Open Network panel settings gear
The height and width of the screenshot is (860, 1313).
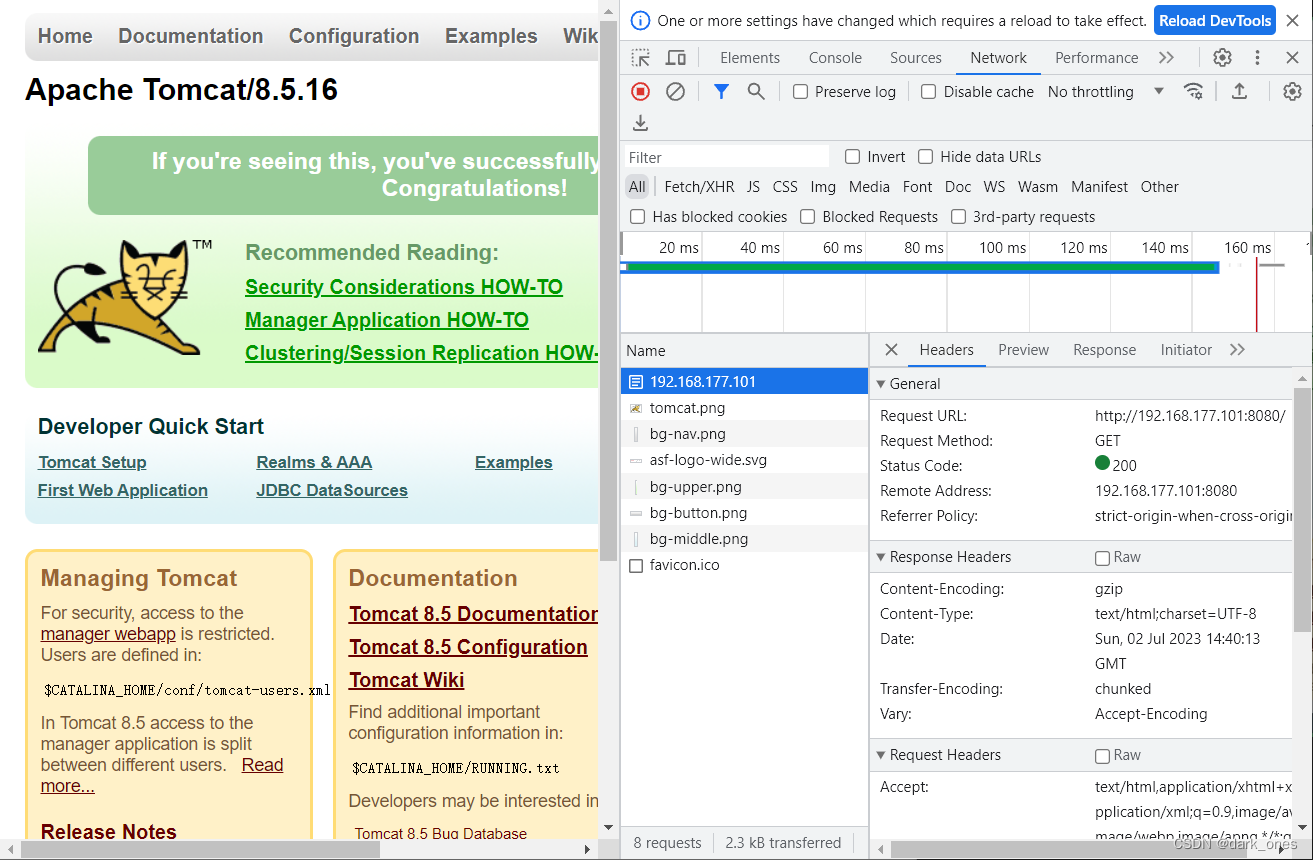click(1292, 91)
